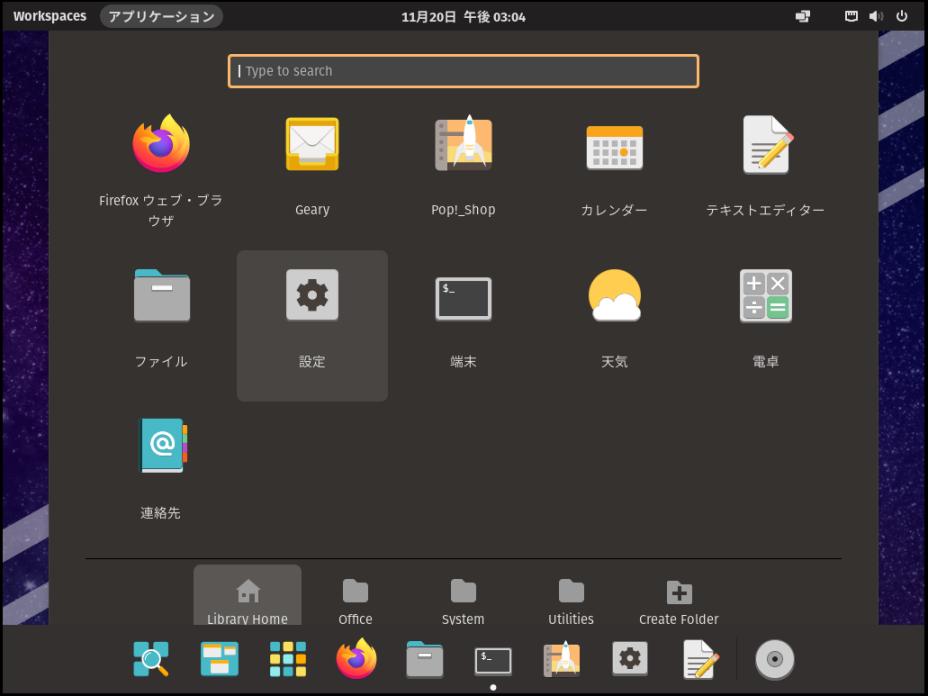Open the applications grid icon in dock

pos(288,659)
